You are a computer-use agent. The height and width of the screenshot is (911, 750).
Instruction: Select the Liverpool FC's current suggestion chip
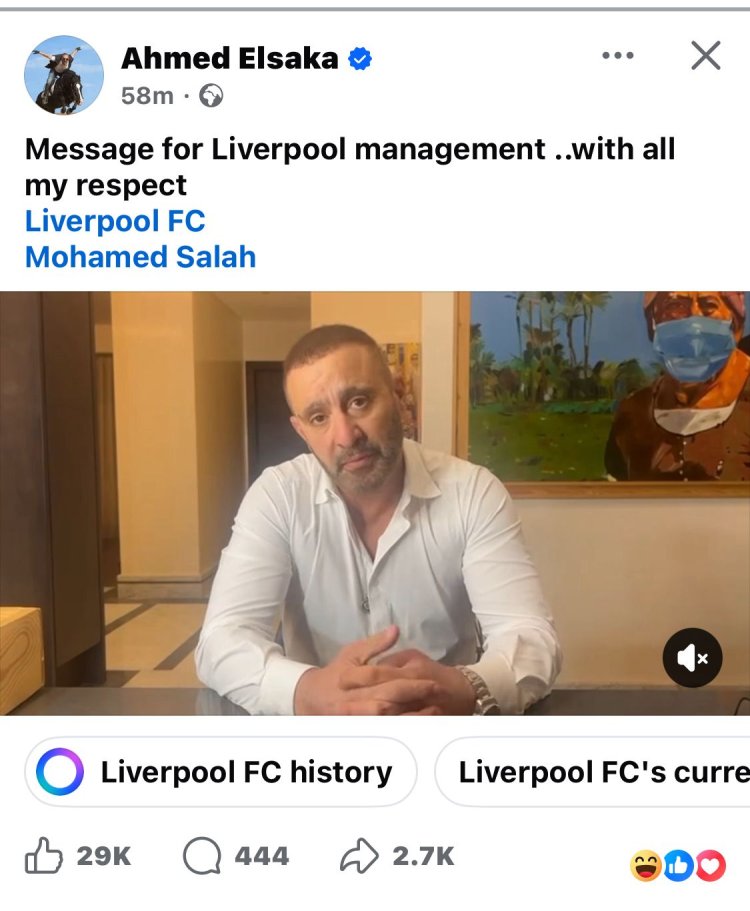click(x=593, y=772)
